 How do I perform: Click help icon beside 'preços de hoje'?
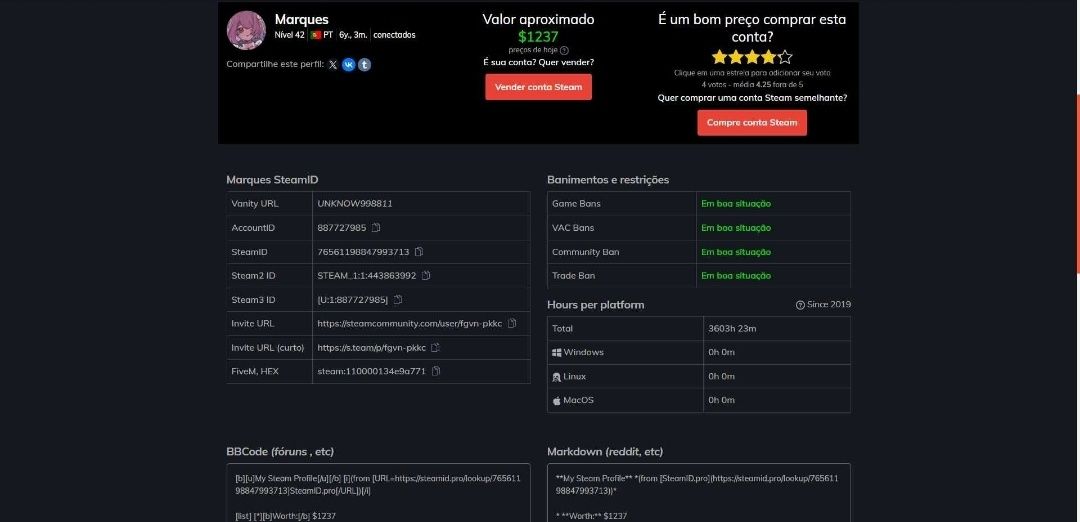pyautogui.click(x=564, y=50)
